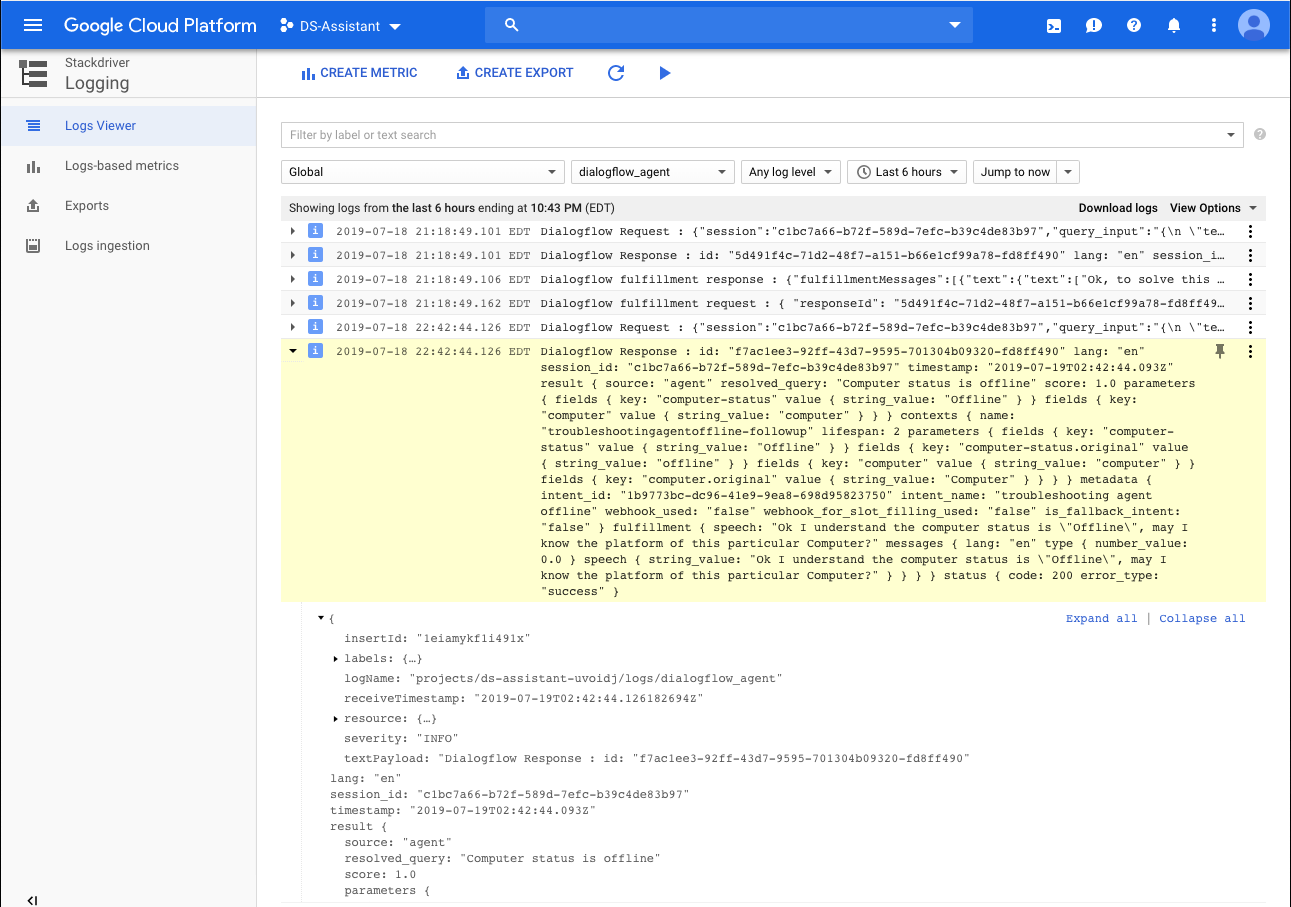Open the three-dot settings menu in top bar
Viewport: 1291px width, 907px height.
coord(1214,25)
